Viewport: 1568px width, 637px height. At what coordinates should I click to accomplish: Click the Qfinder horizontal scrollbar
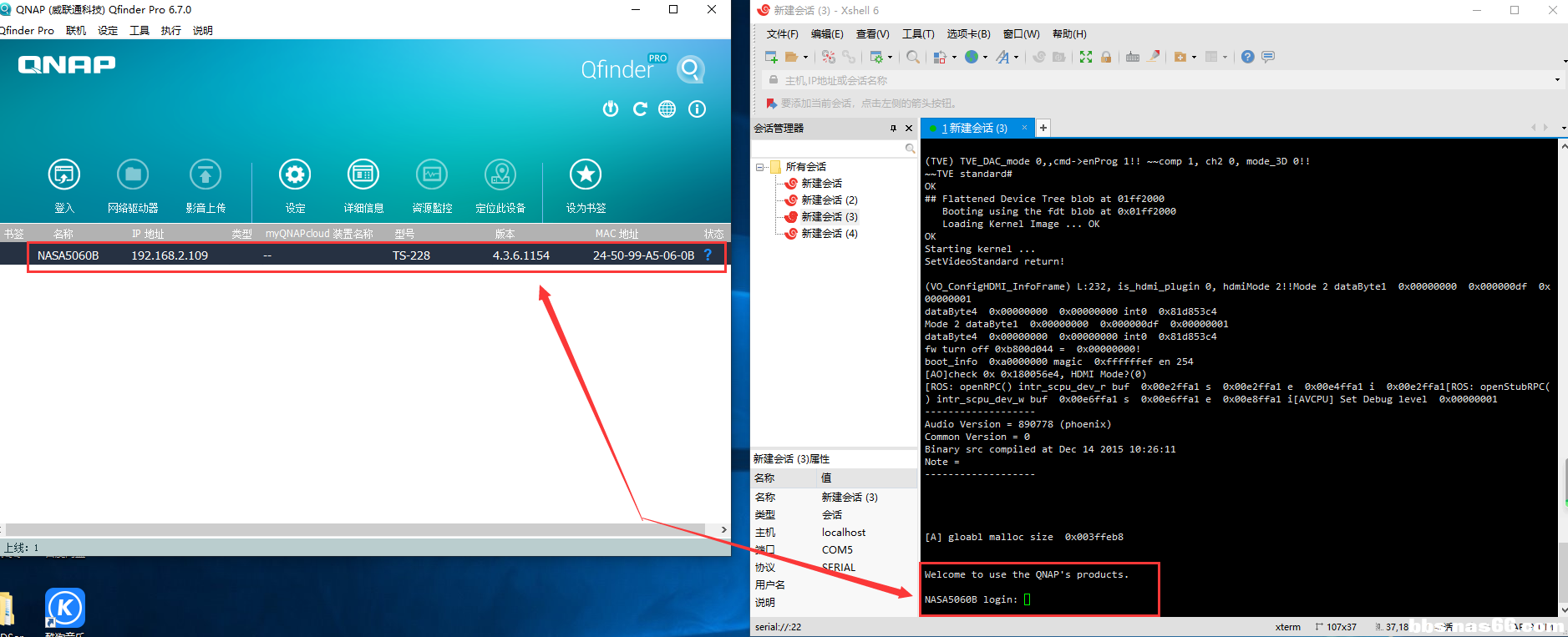pyautogui.click(x=359, y=530)
